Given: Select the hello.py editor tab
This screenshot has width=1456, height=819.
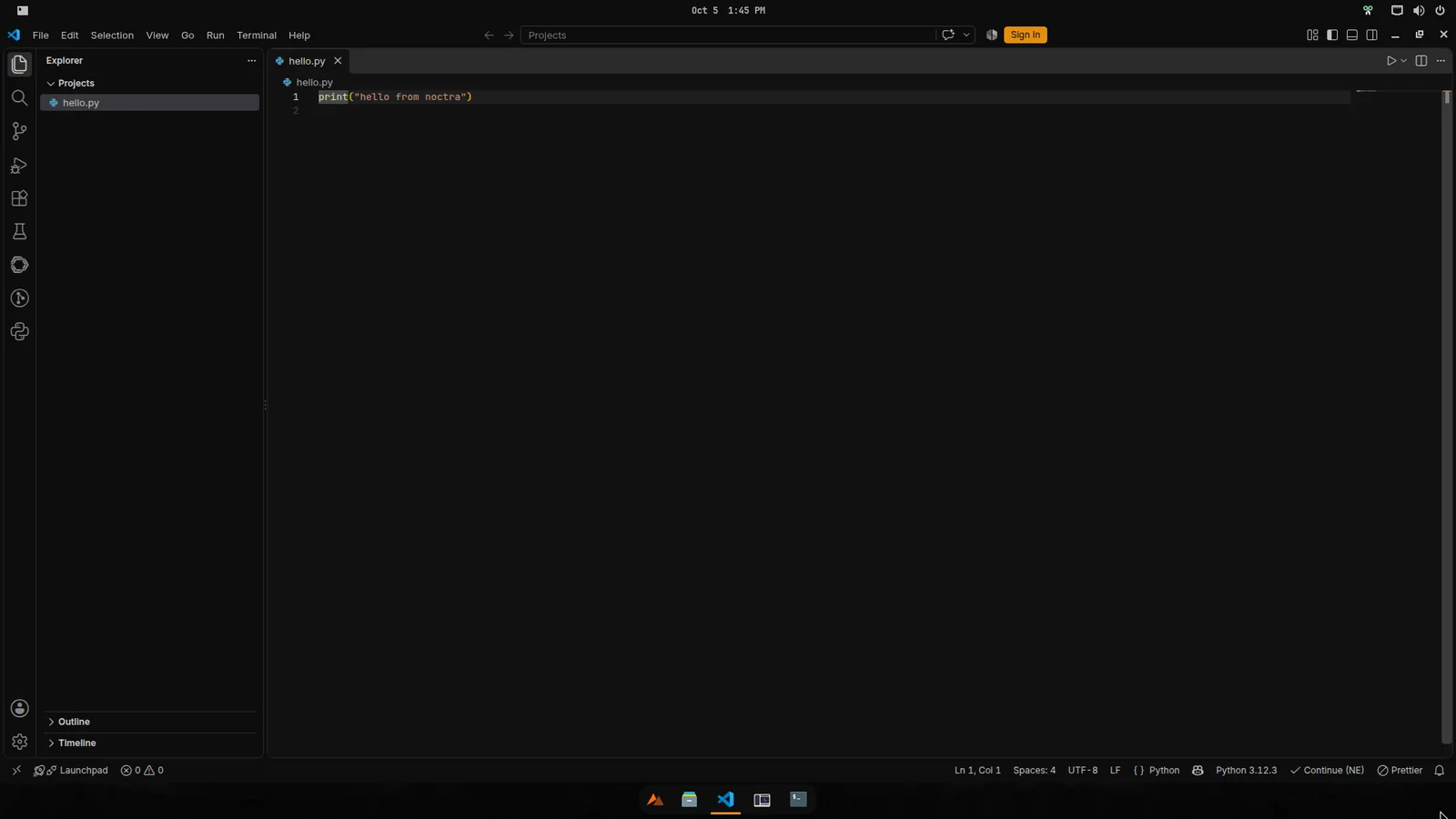Looking at the screenshot, I should (x=308, y=61).
